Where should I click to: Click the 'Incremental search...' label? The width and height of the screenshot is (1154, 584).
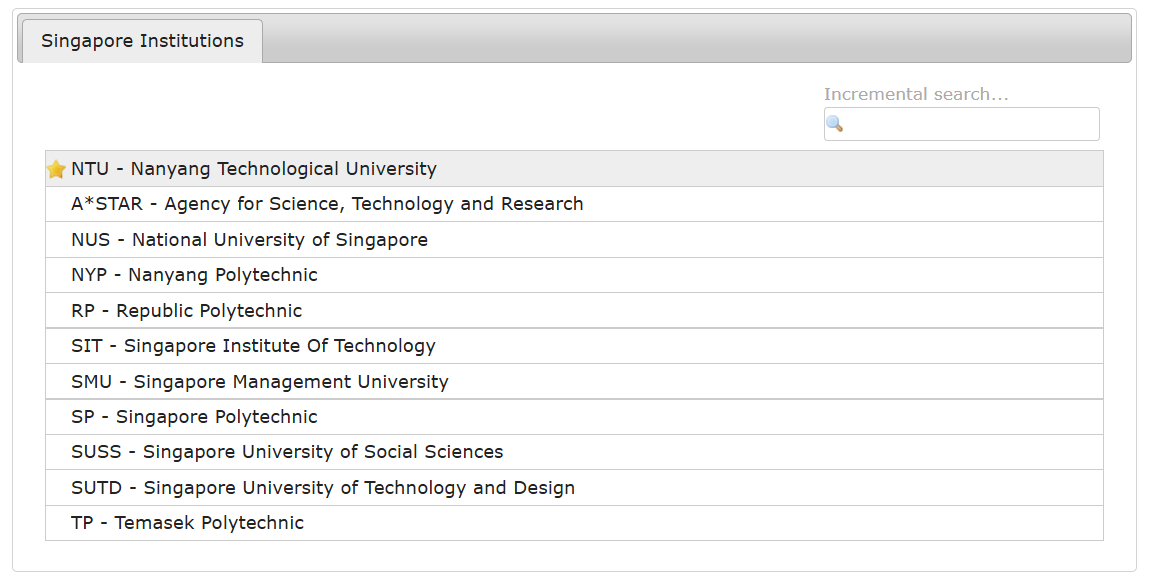(x=916, y=94)
